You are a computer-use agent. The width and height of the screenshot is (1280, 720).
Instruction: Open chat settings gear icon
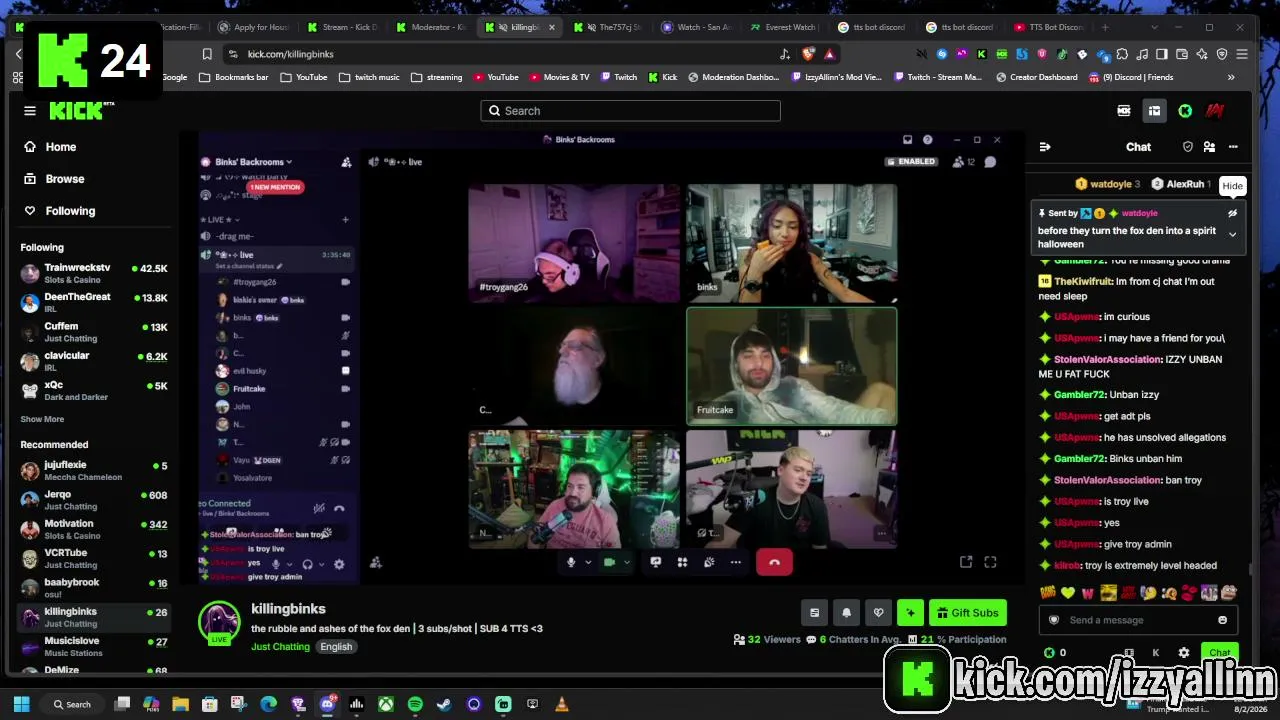1184,653
